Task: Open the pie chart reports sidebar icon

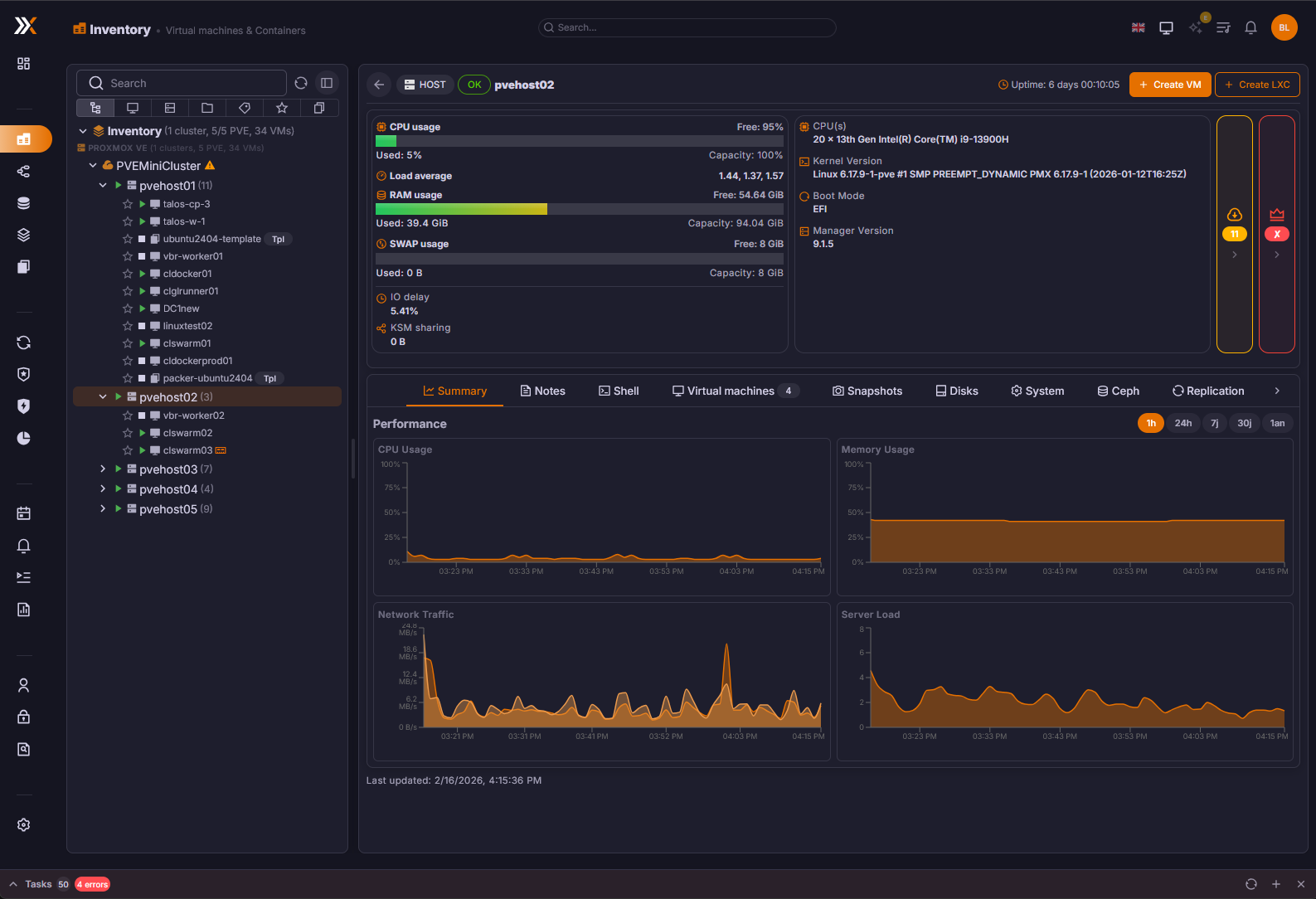Action: coord(23,438)
